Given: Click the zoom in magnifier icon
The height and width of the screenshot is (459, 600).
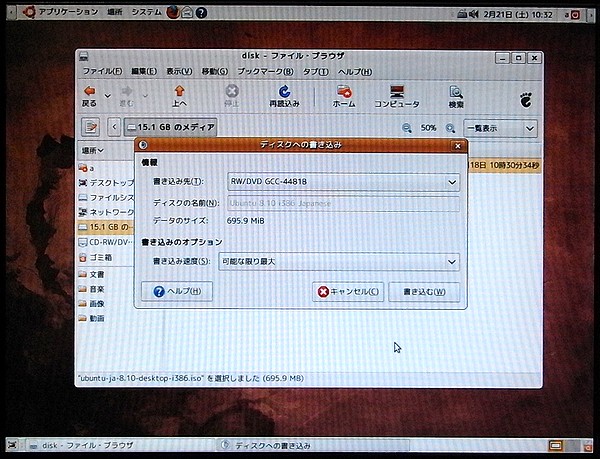Looking at the screenshot, I should [x=450, y=128].
